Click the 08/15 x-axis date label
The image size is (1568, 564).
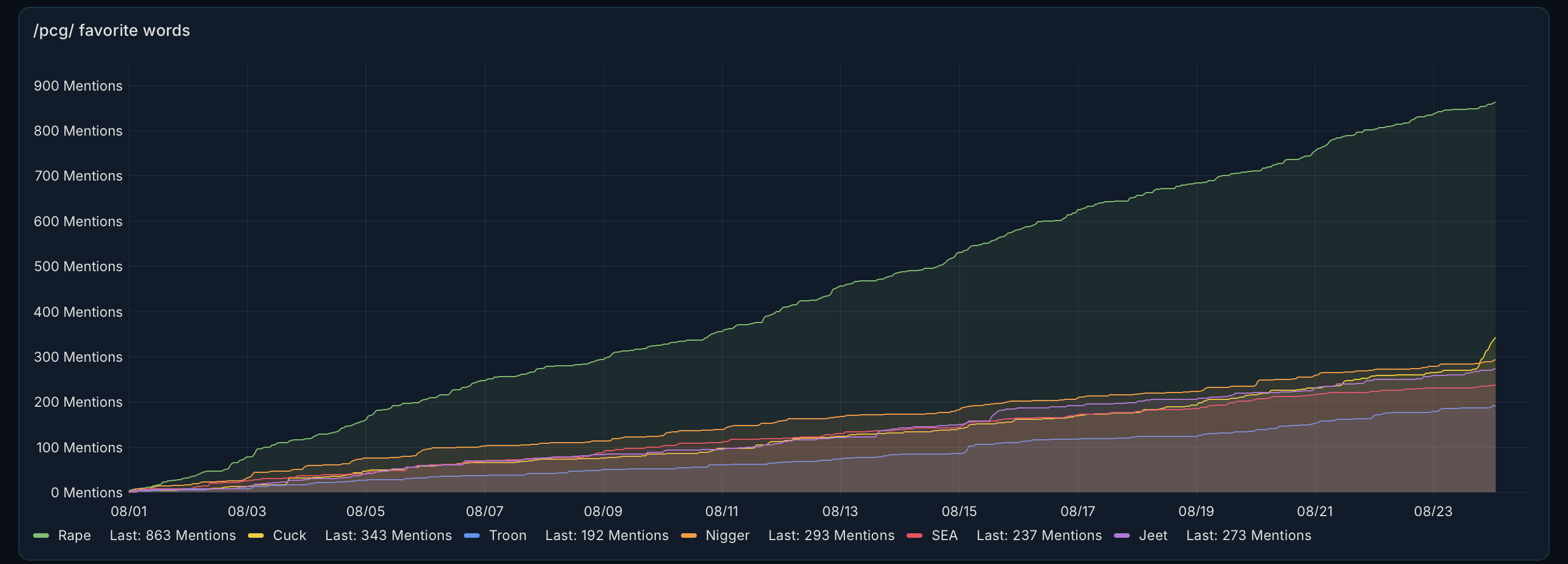[x=959, y=511]
